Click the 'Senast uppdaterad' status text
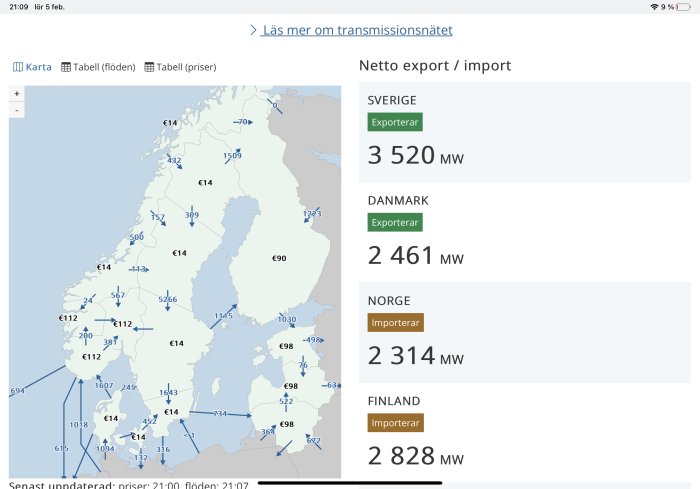 click(x=129, y=485)
